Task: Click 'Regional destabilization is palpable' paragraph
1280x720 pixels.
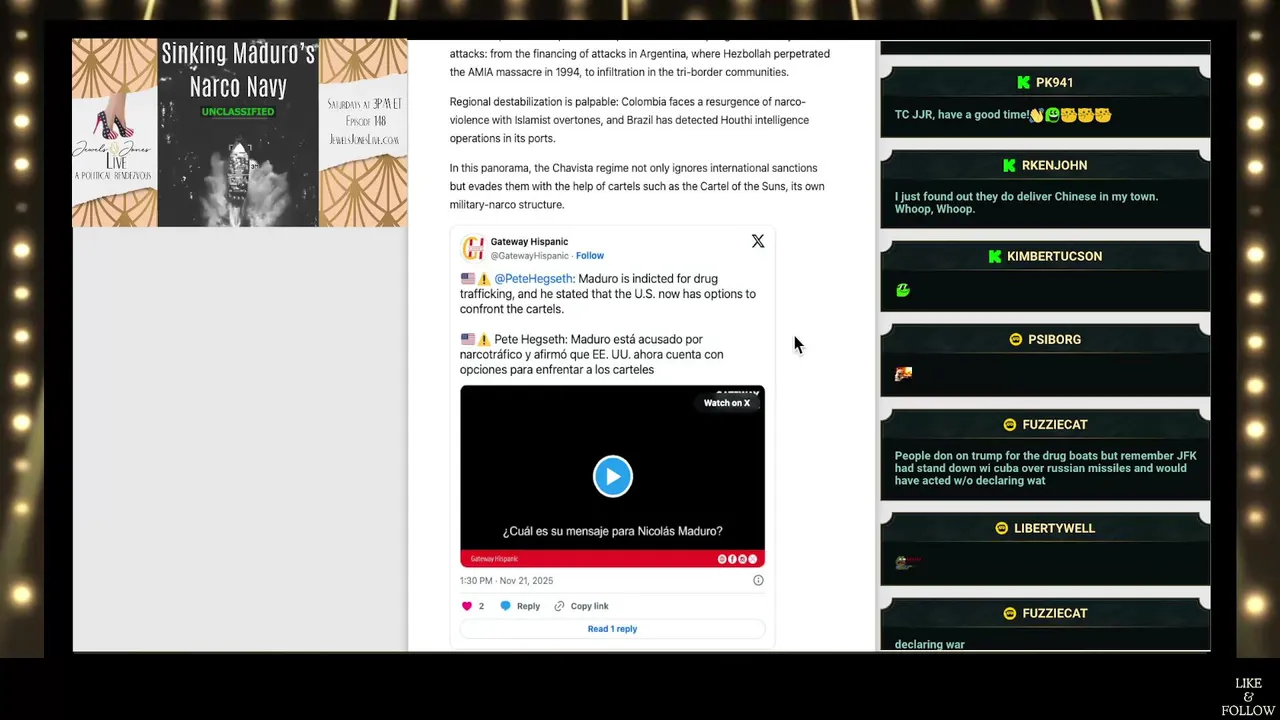Action: (x=629, y=120)
